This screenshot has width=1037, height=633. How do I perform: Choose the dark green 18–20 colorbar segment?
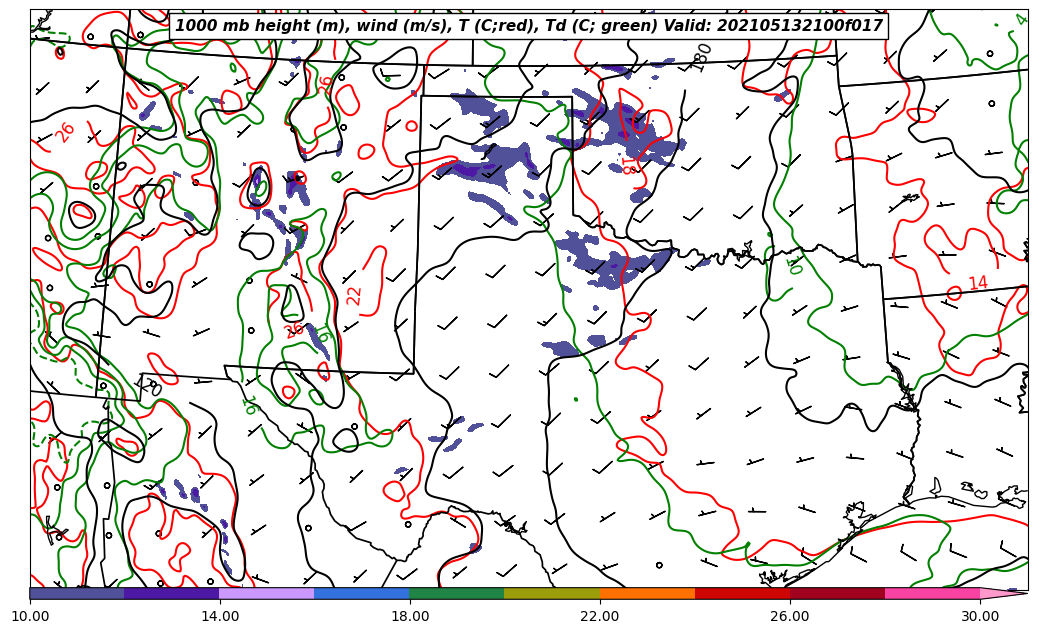click(457, 593)
